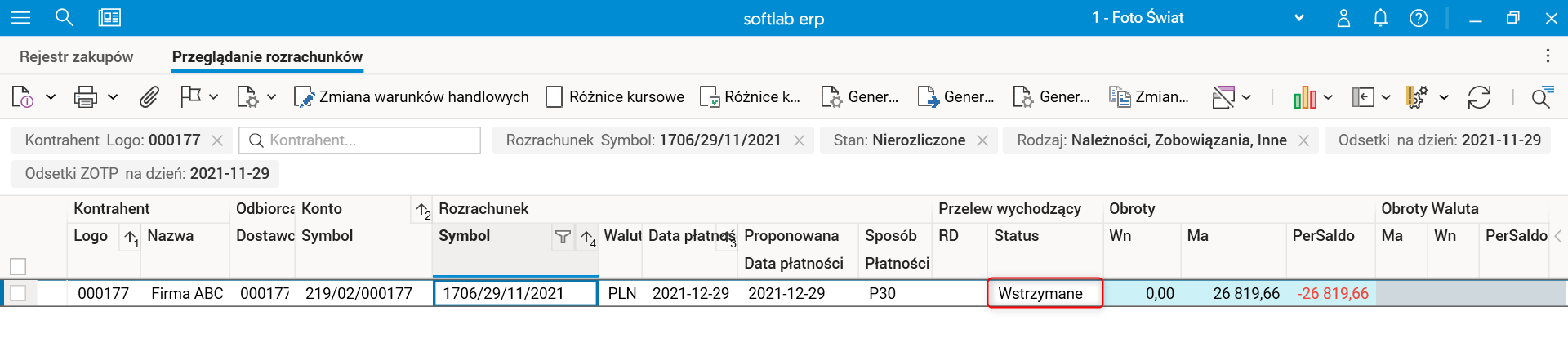Open the bar chart icon
The height and width of the screenshot is (347, 1568).
click(x=1304, y=97)
